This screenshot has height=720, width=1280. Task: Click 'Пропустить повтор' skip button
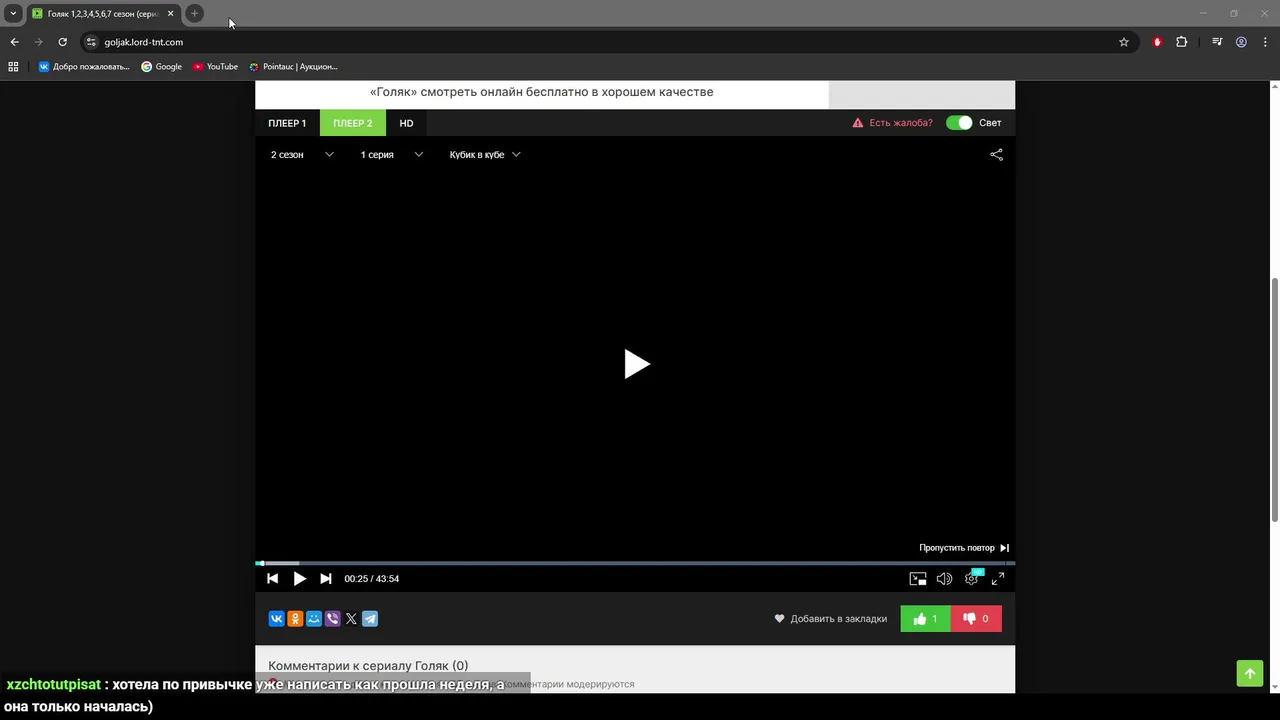click(x=964, y=548)
